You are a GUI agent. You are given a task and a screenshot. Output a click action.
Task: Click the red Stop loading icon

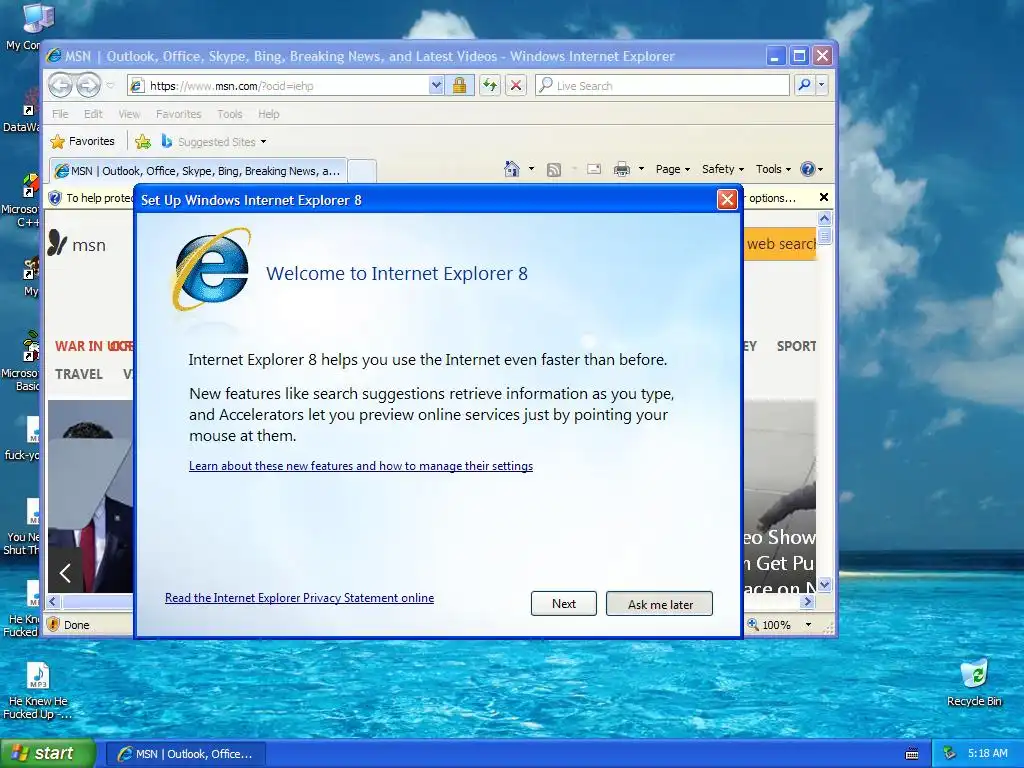516,86
